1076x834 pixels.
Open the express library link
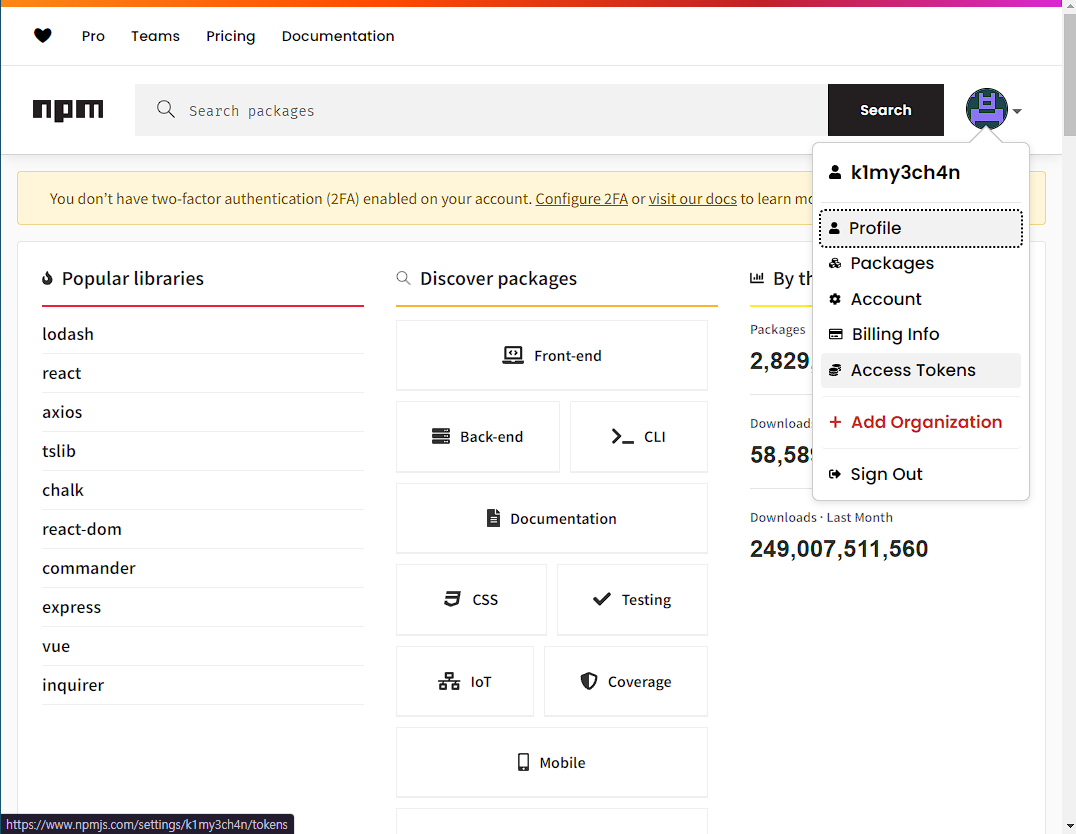(x=71, y=607)
